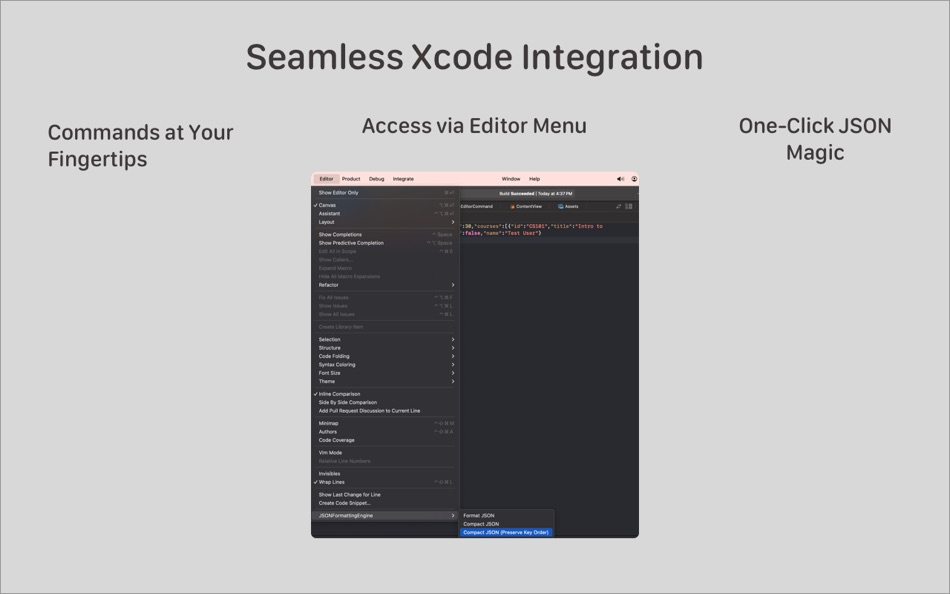Switch to the EditorCommand tab
Screen dimensions: 950x594
click(x=477, y=206)
